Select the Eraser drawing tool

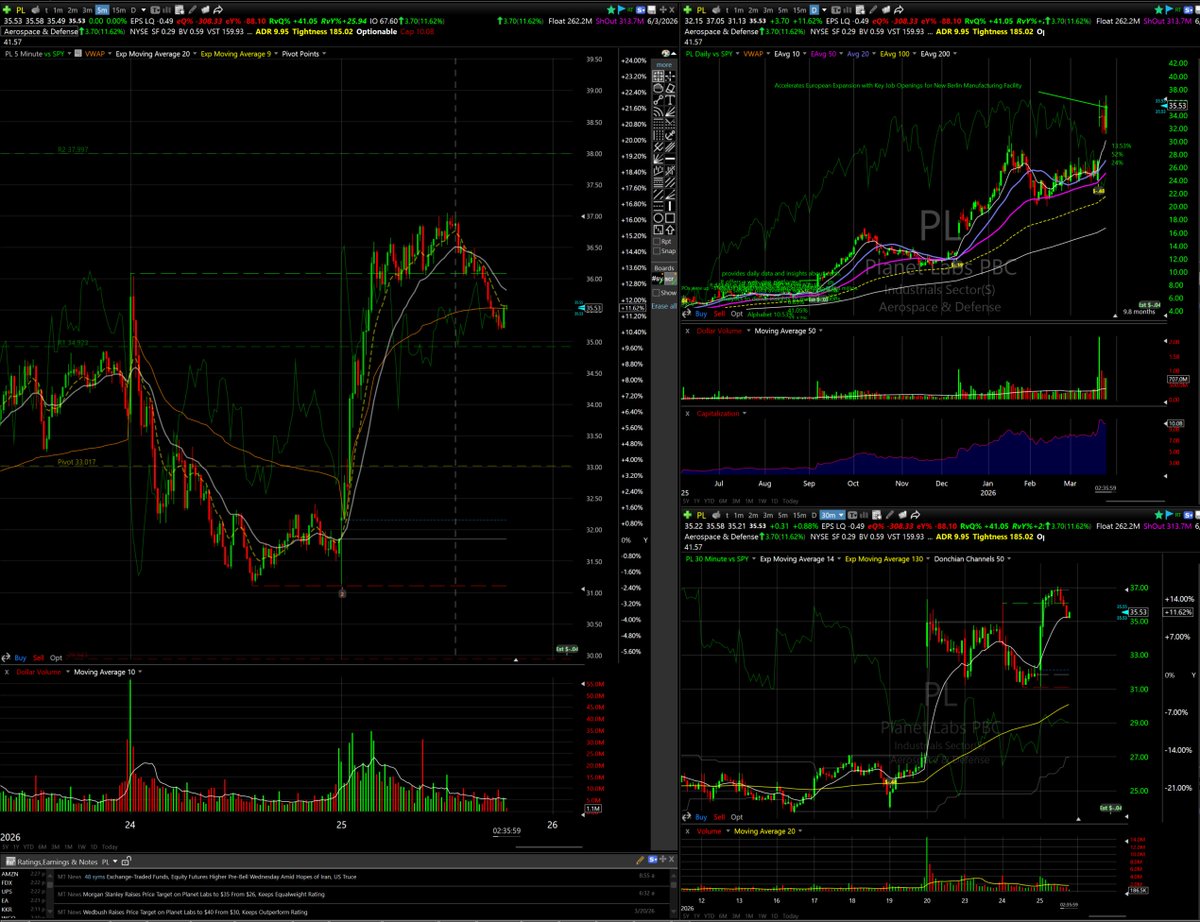pos(670,88)
